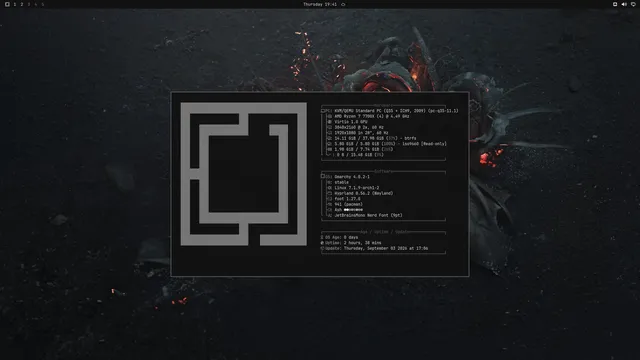Viewport: 640px width, 360px height.
Task: Click the Thursday 19:41 clock
Action: pos(320,4)
